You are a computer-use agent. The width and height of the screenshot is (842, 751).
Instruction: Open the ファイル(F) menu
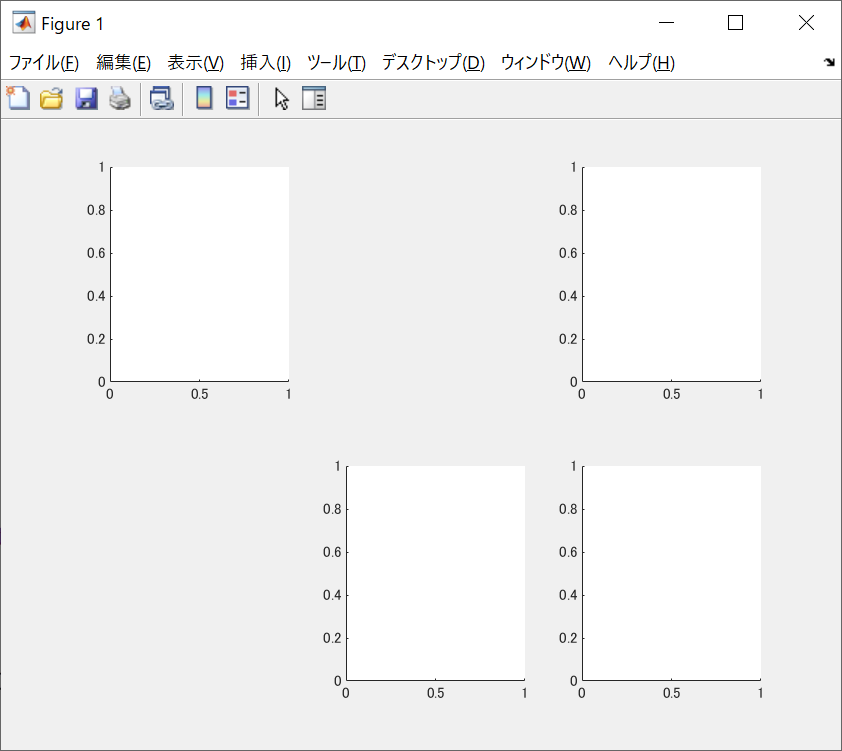[44, 63]
